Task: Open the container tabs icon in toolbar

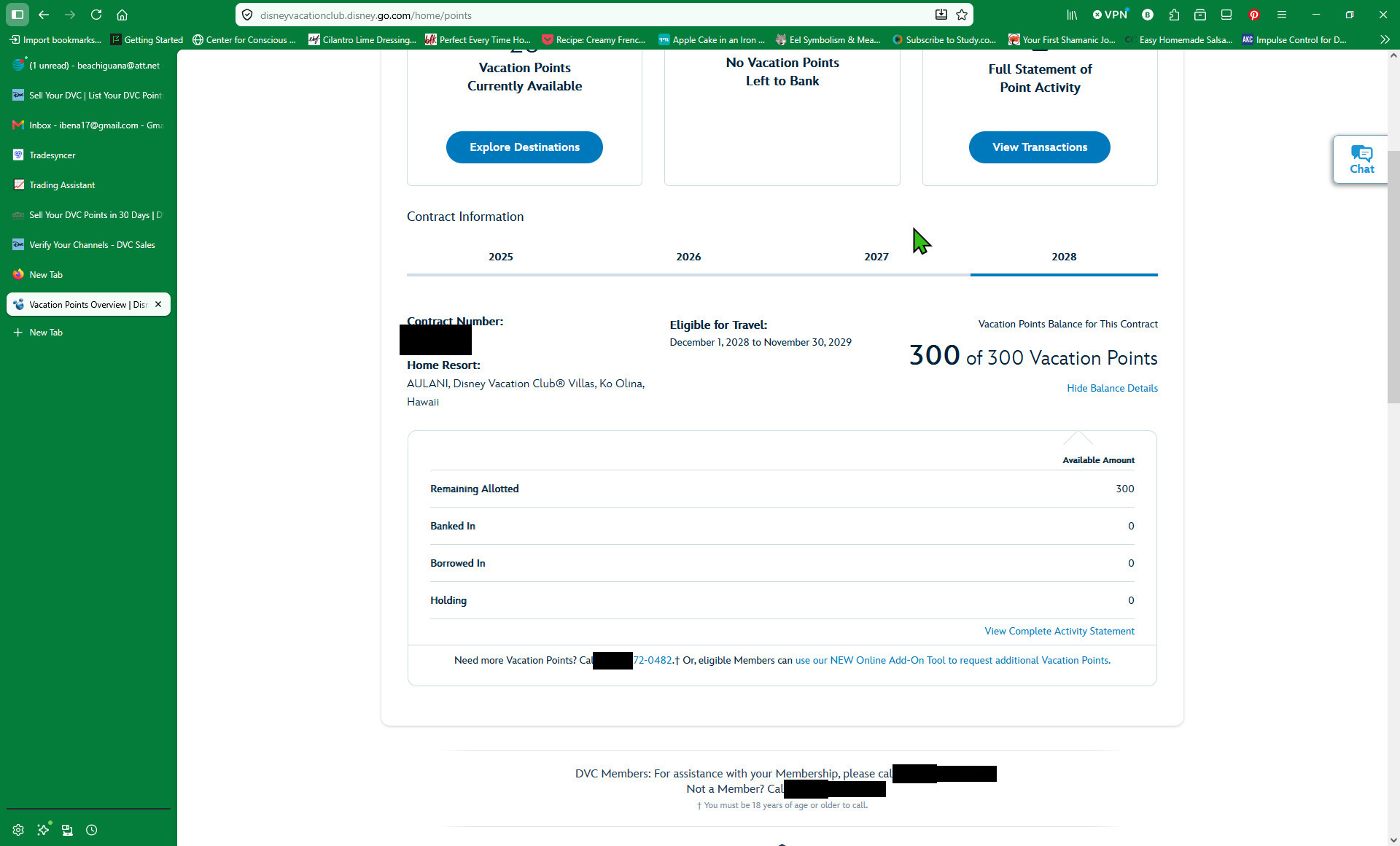Action: pyautogui.click(x=1200, y=15)
